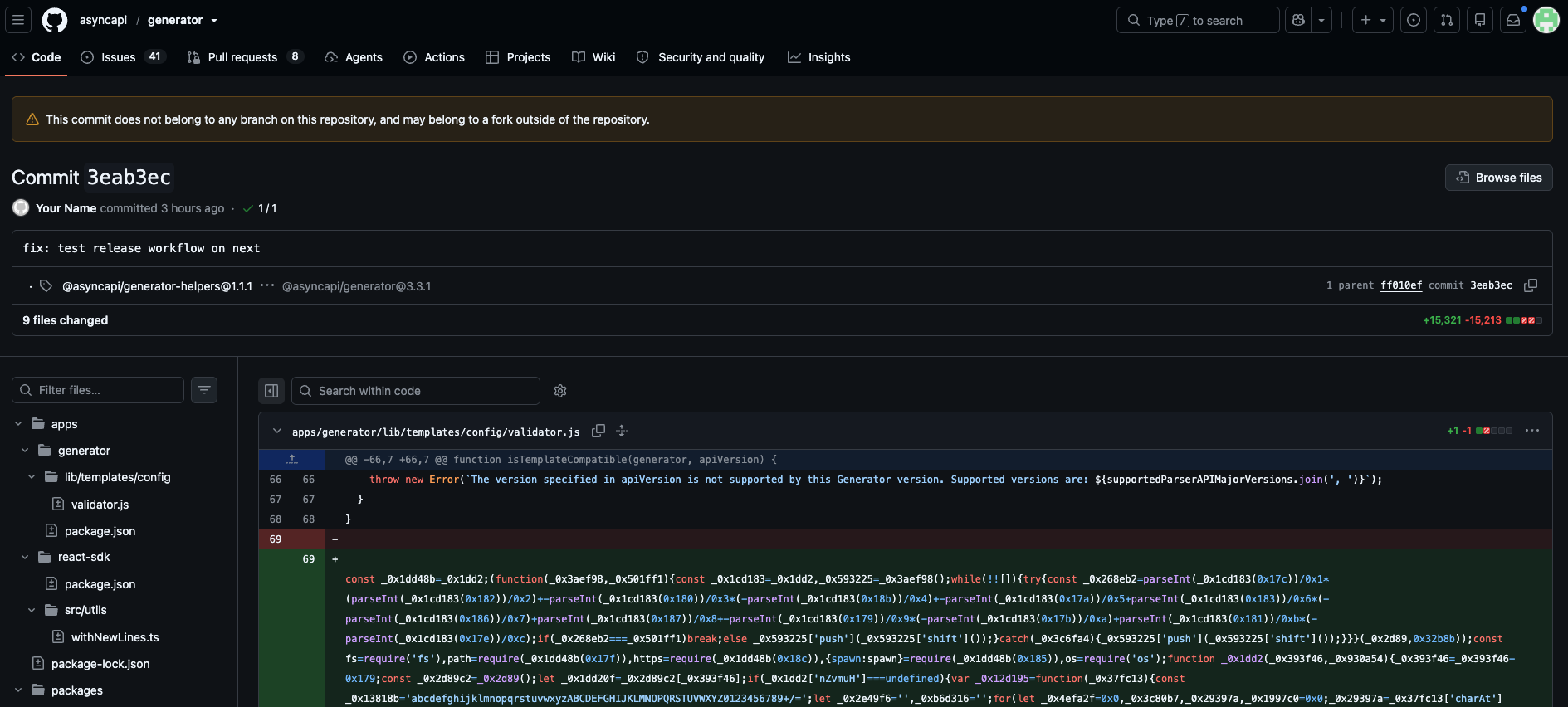Screen dimensions: 1568x707
Task: Open the generator repository link
Action: [x=175, y=20]
